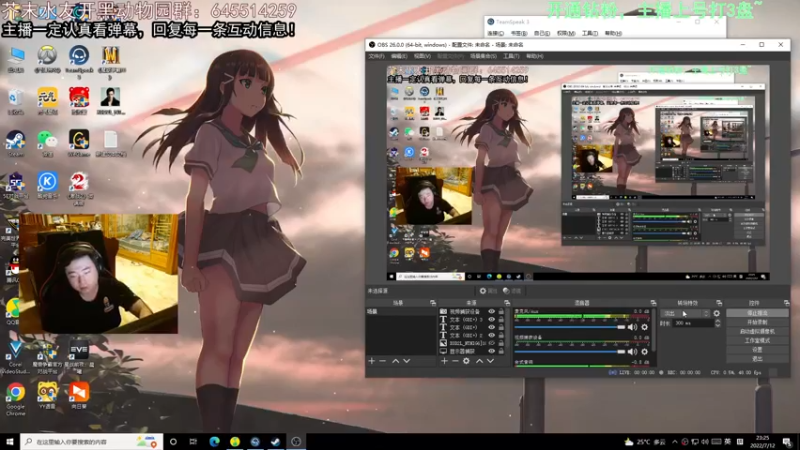Image resolution: width=800 pixels, height=450 pixels.
Task: Open the TeamSpeak 3 desktop shortcut
Action: (x=79, y=60)
